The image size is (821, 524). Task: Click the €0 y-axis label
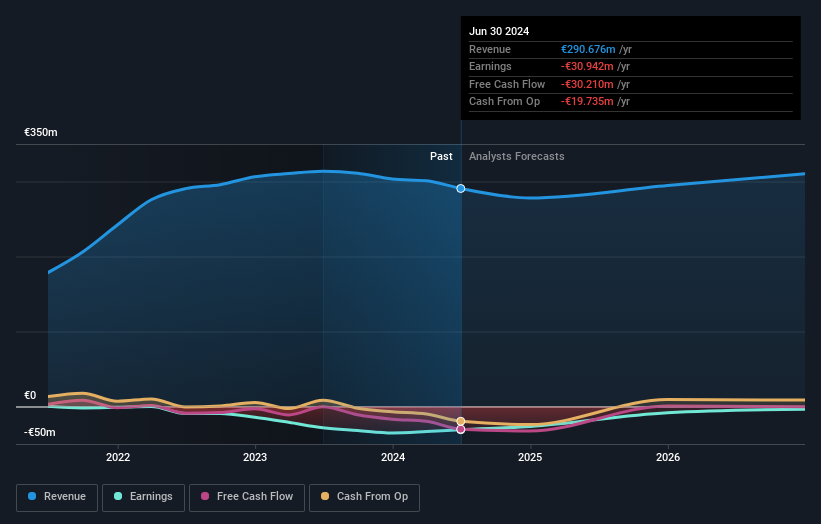(30, 395)
